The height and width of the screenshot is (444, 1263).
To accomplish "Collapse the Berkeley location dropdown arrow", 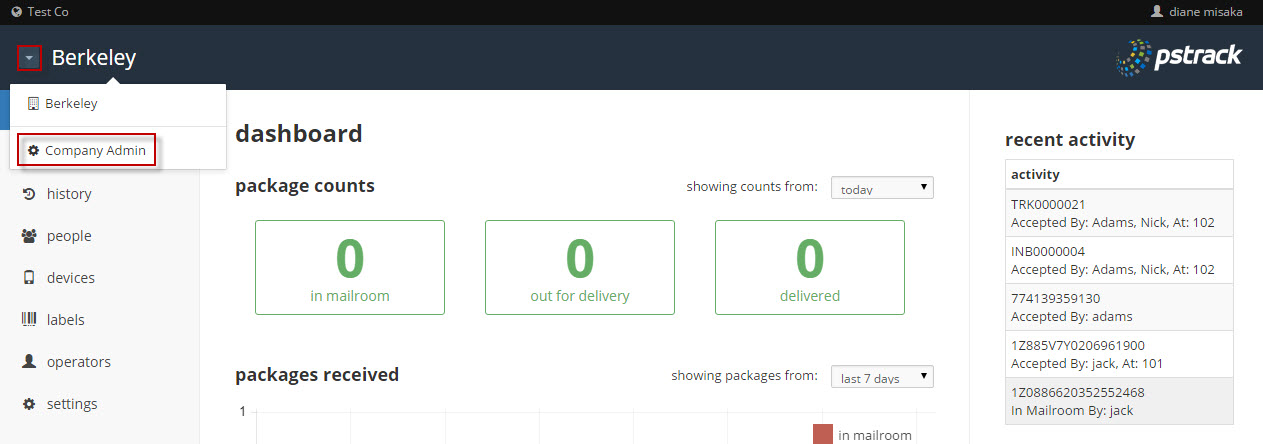I will point(30,58).
